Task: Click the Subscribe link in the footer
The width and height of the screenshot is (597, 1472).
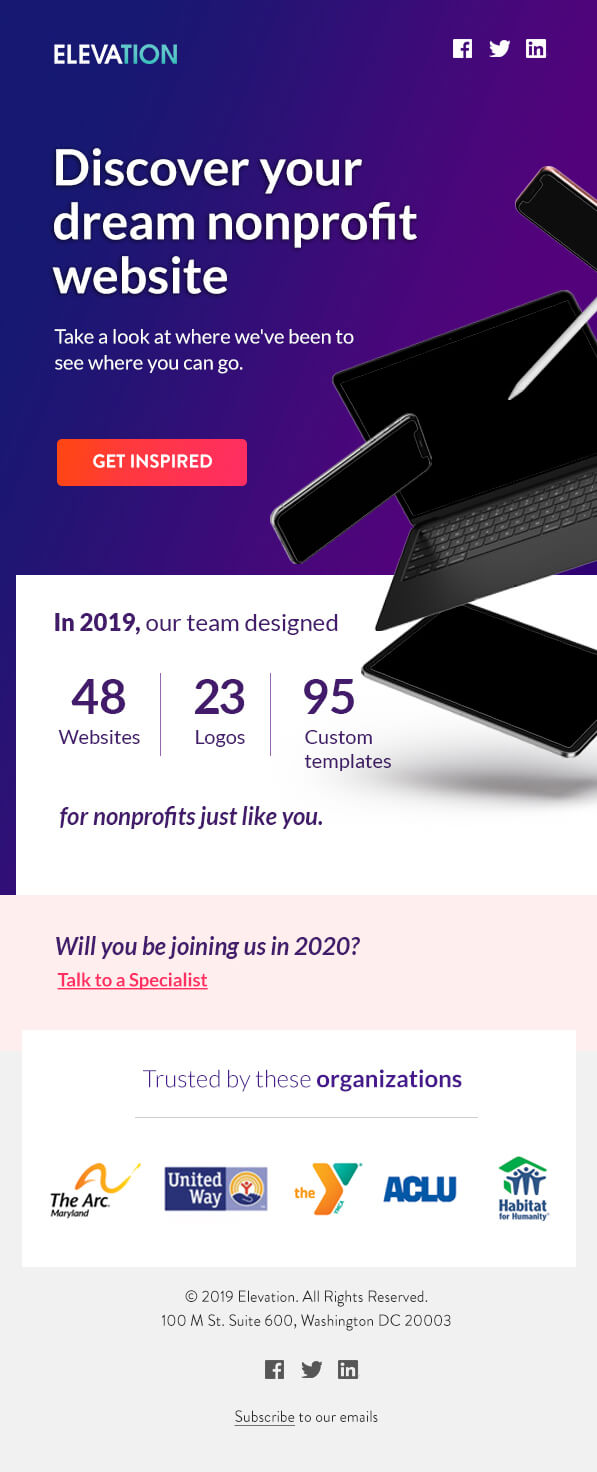Action: (x=264, y=1417)
